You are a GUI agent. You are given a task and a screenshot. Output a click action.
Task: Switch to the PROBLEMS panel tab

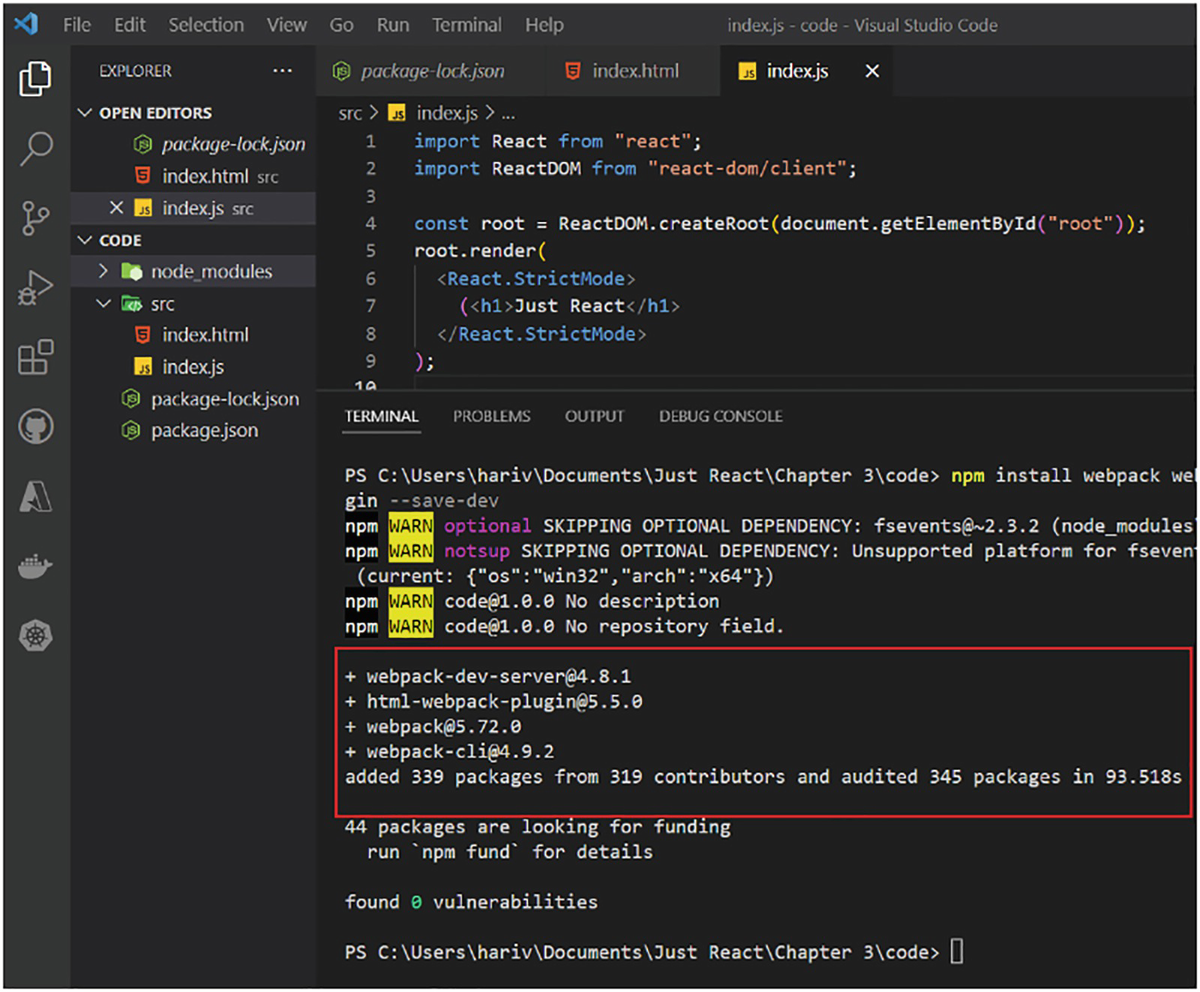(x=491, y=416)
